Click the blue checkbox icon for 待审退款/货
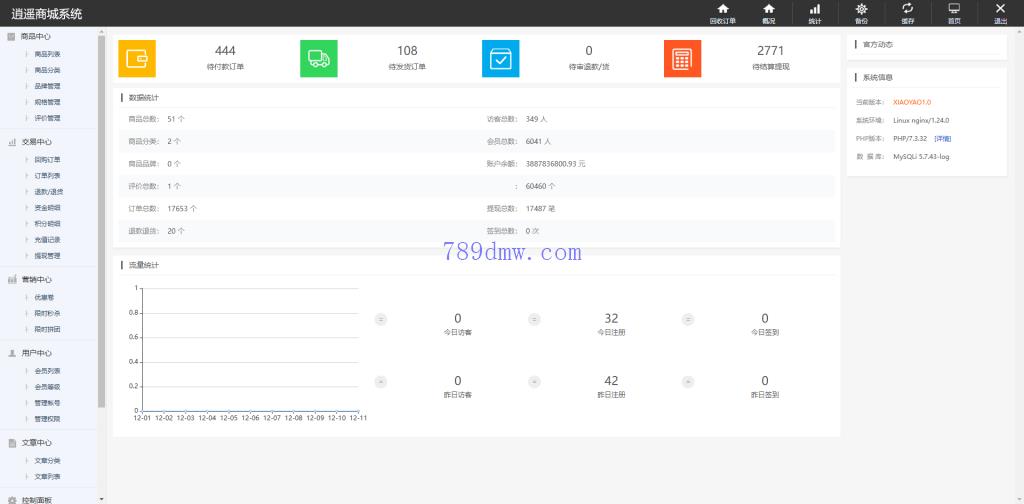The image size is (1024, 504). 501,58
